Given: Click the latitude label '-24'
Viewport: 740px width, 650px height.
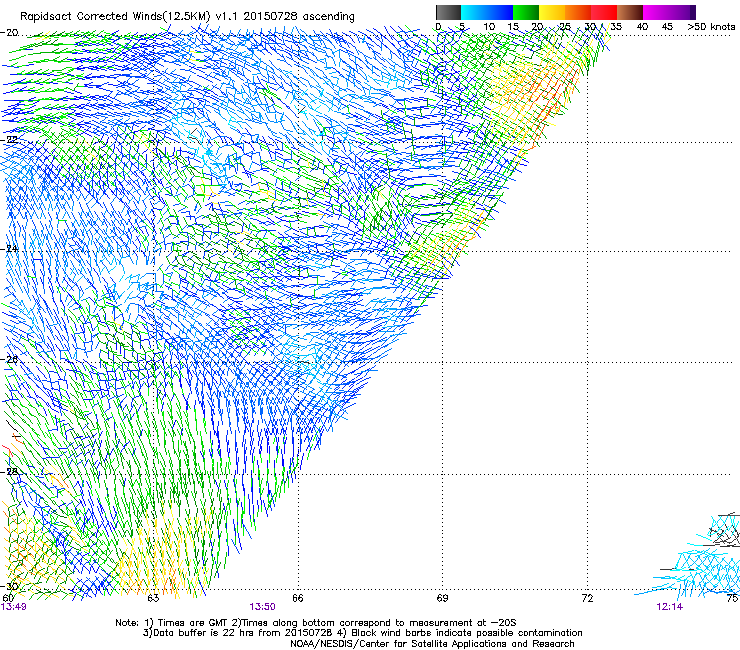Looking at the screenshot, I should (9, 248).
